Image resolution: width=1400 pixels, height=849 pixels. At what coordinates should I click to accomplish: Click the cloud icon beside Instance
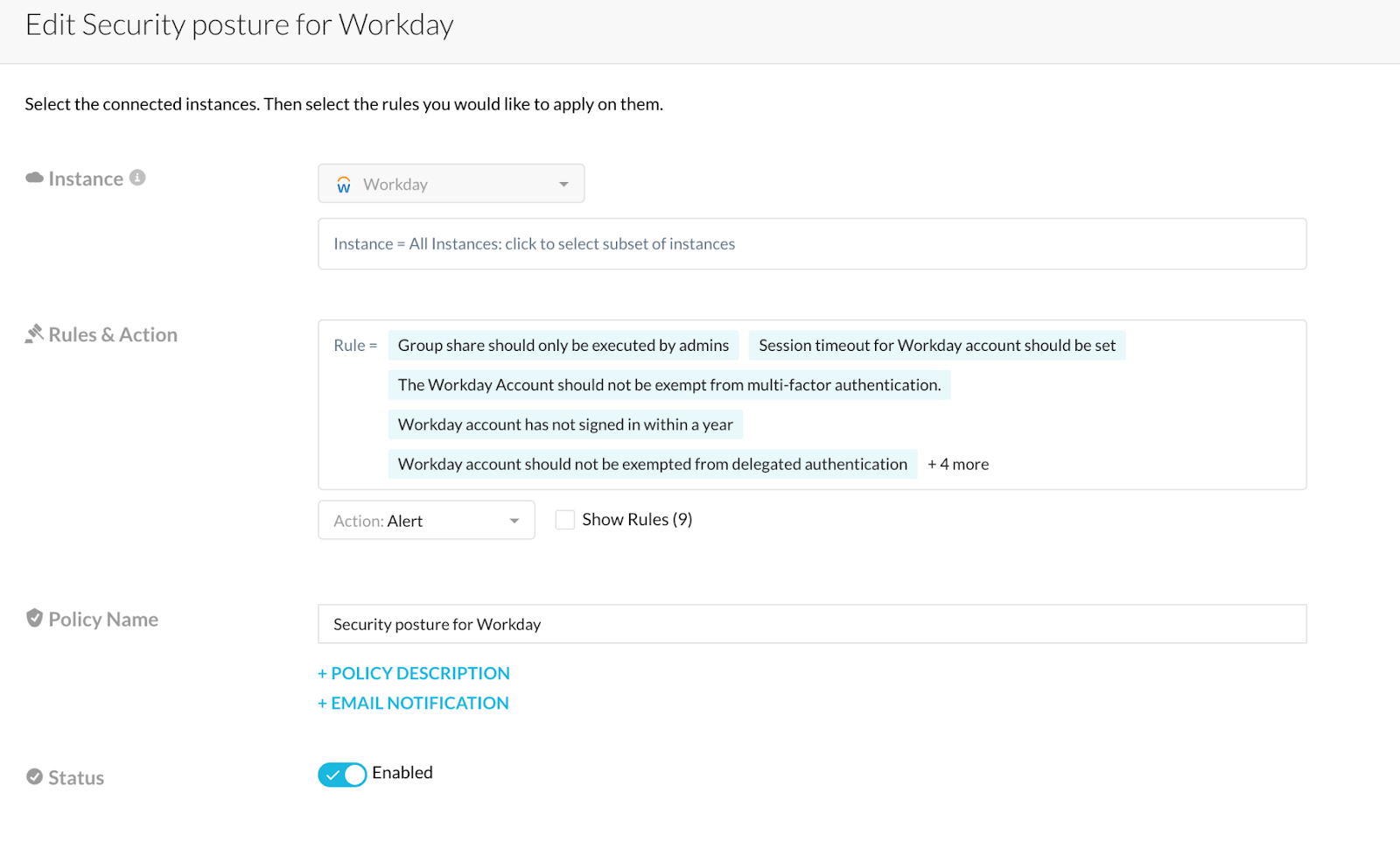click(x=35, y=178)
